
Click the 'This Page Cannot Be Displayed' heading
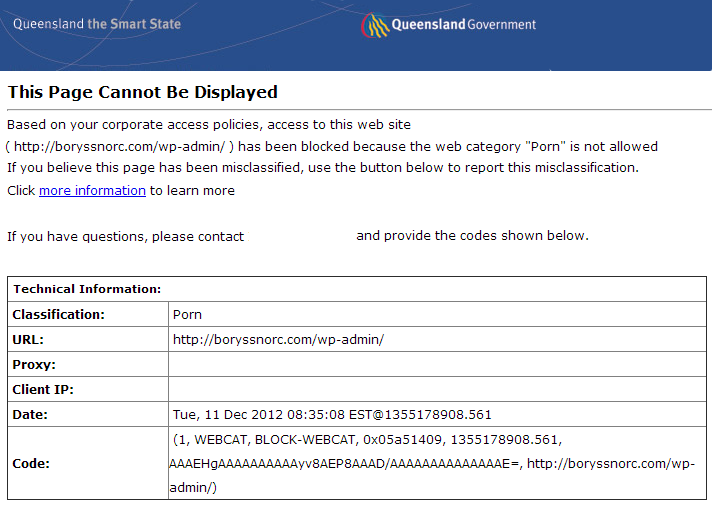pyautogui.click(x=143, y=92)
